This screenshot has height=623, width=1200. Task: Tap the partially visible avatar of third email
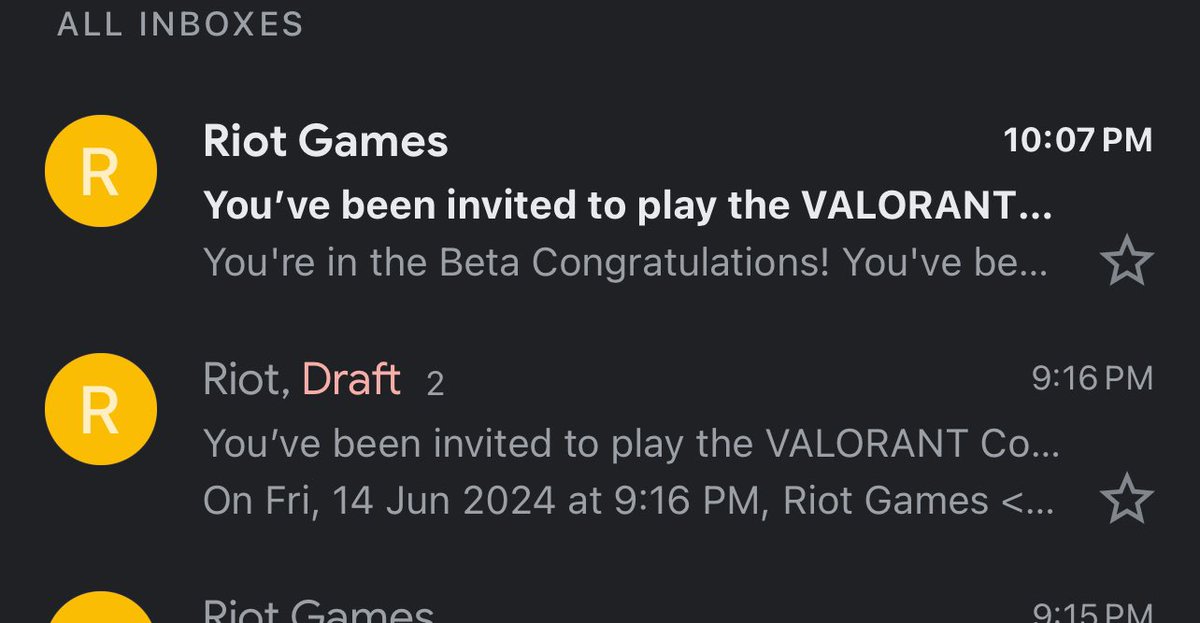[x=100, y=607]
